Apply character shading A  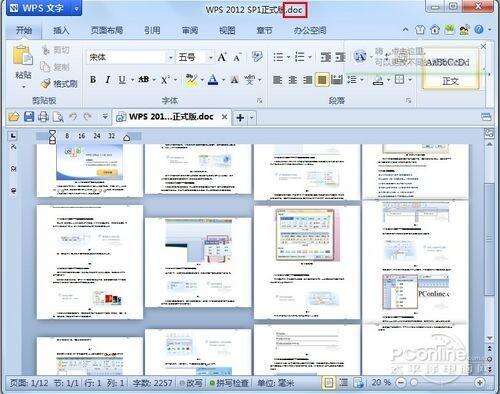point(235,80)
